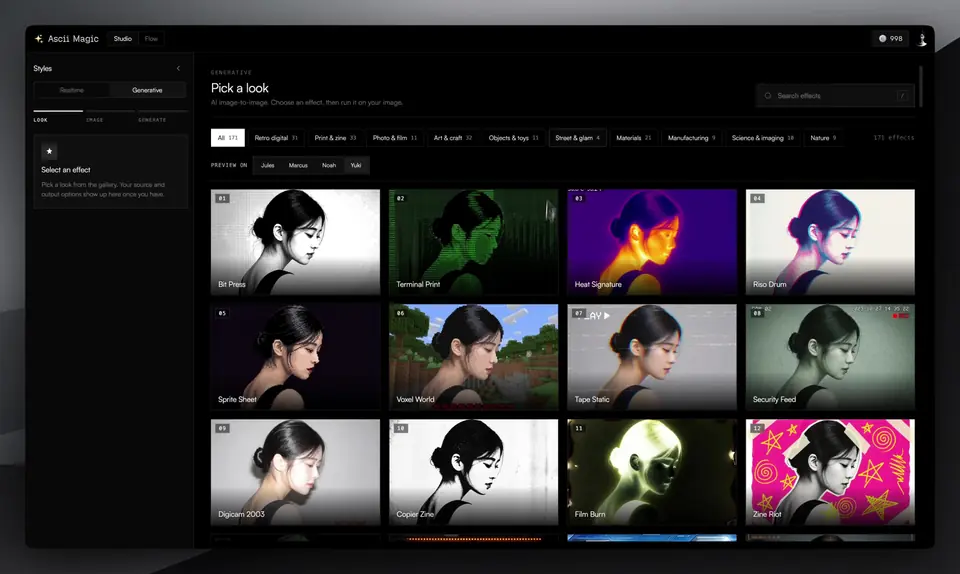Preview effects on Yuki
The height and width of the screenshot is (574, 960).
(x=356, y=165)
